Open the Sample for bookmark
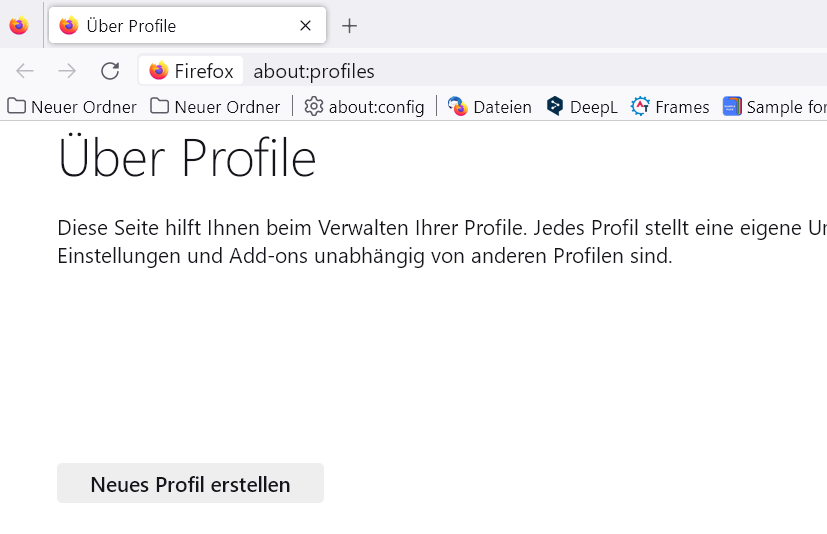The width and height of the screenshot is (827, 534). pyautogui.click(x=775, y=106)
